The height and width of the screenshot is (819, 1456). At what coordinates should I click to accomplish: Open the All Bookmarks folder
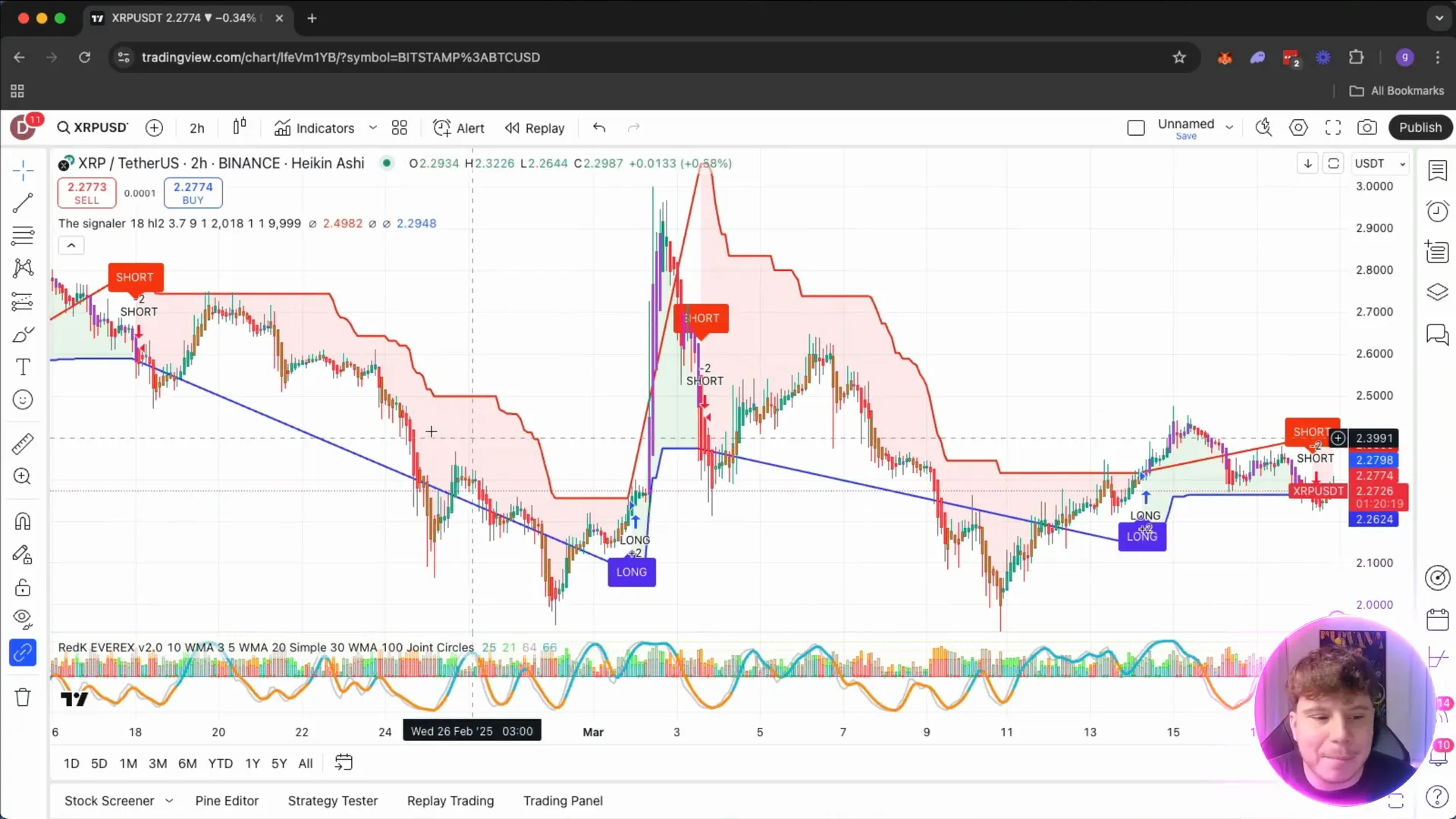tap(1397, 90)
